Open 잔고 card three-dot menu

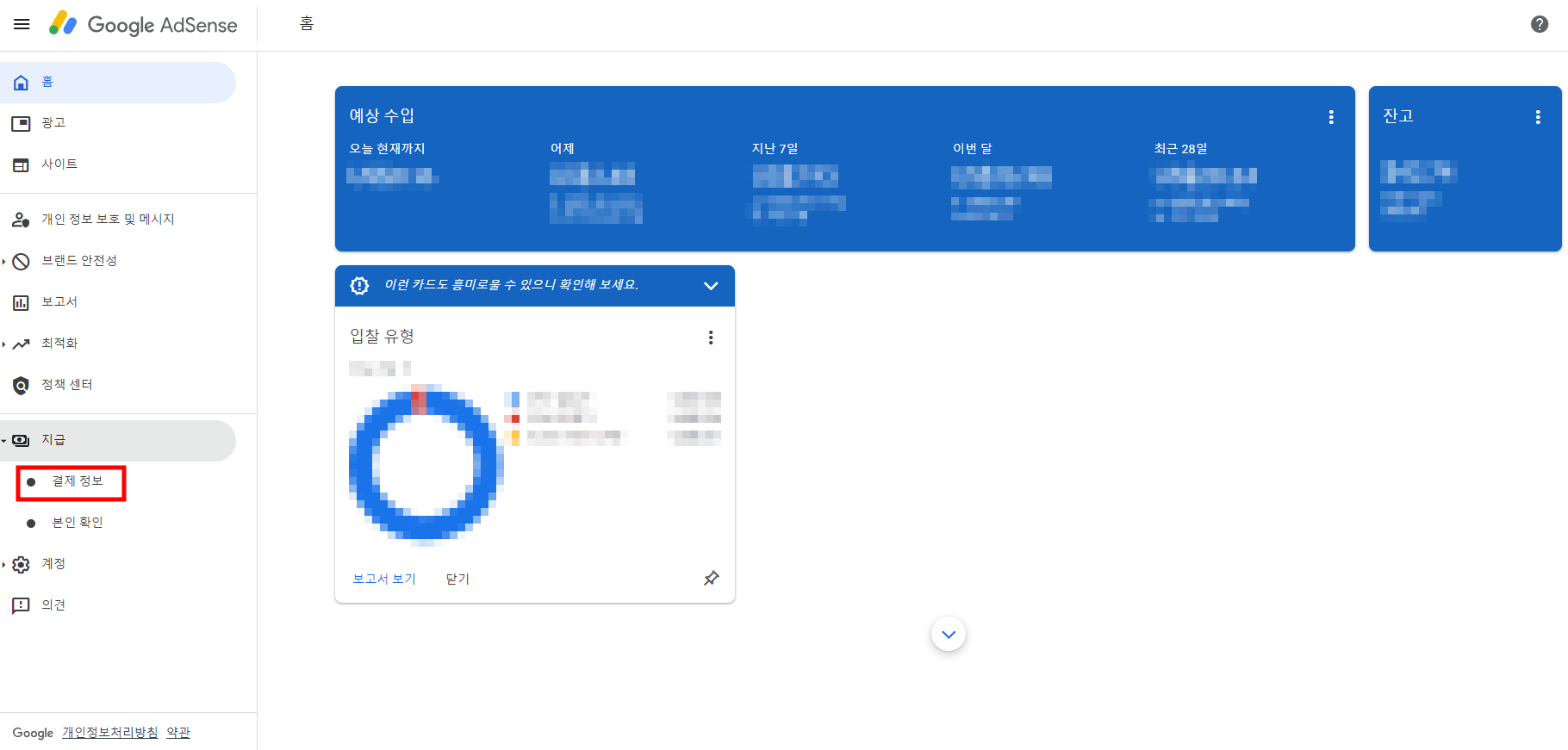(1538, 117)
